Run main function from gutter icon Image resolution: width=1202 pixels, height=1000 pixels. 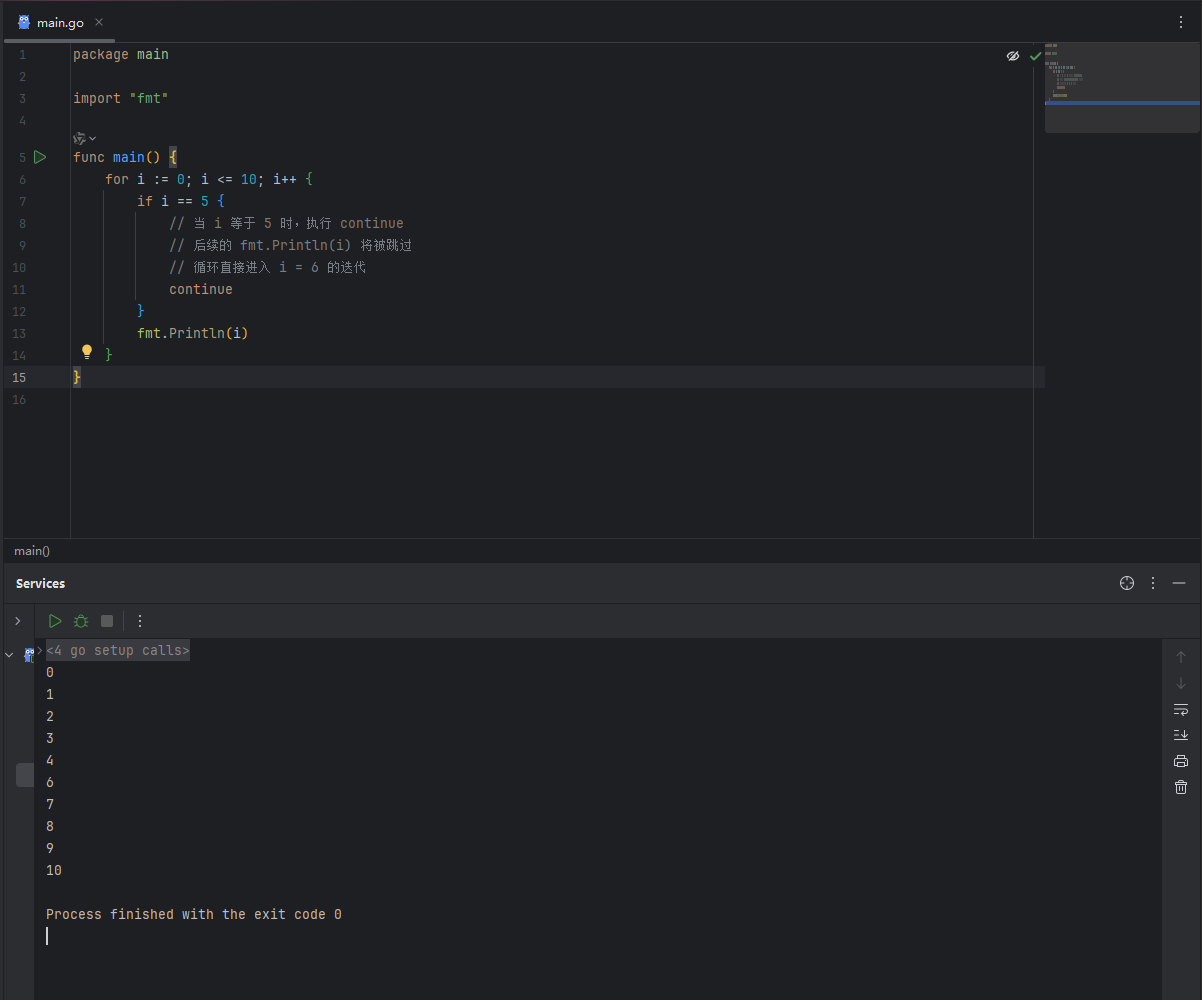[40, 157]
